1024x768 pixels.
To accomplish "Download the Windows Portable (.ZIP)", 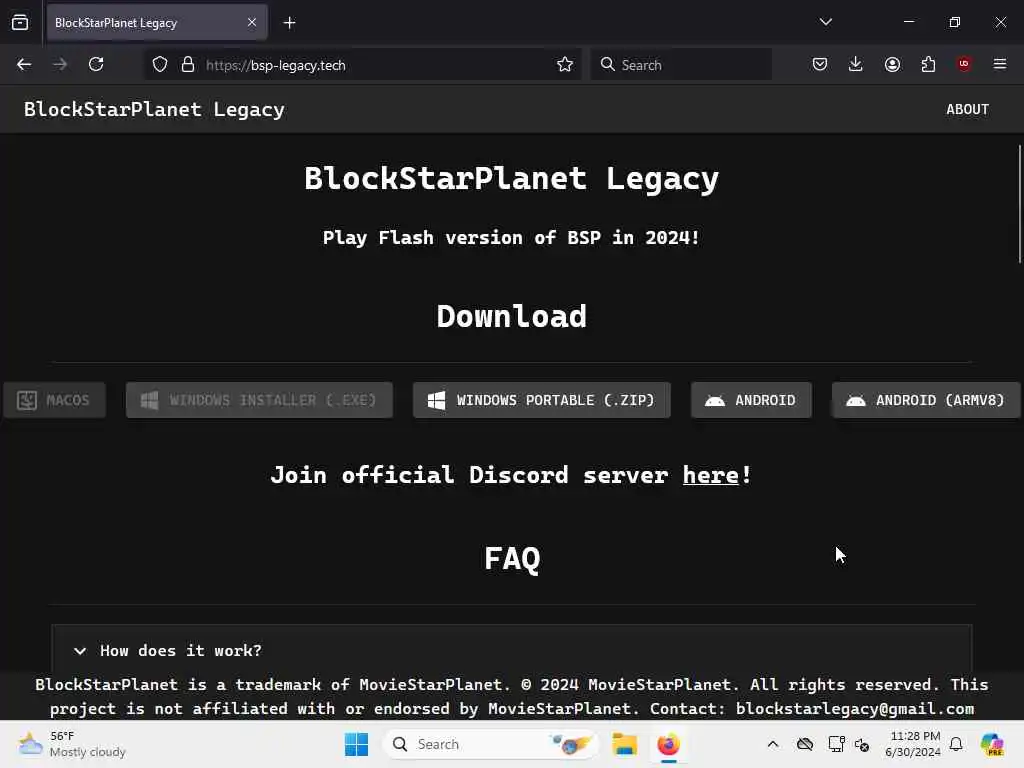I will [x=541, y=400].
